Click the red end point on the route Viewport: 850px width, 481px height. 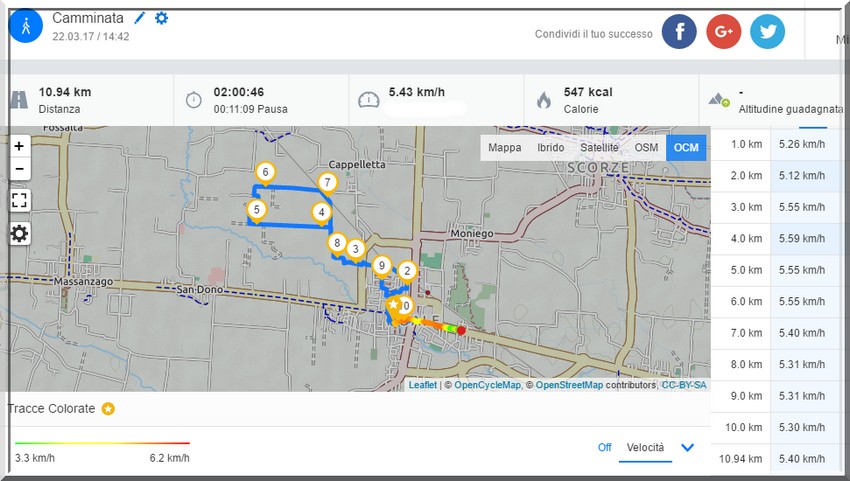coord(461,330)
